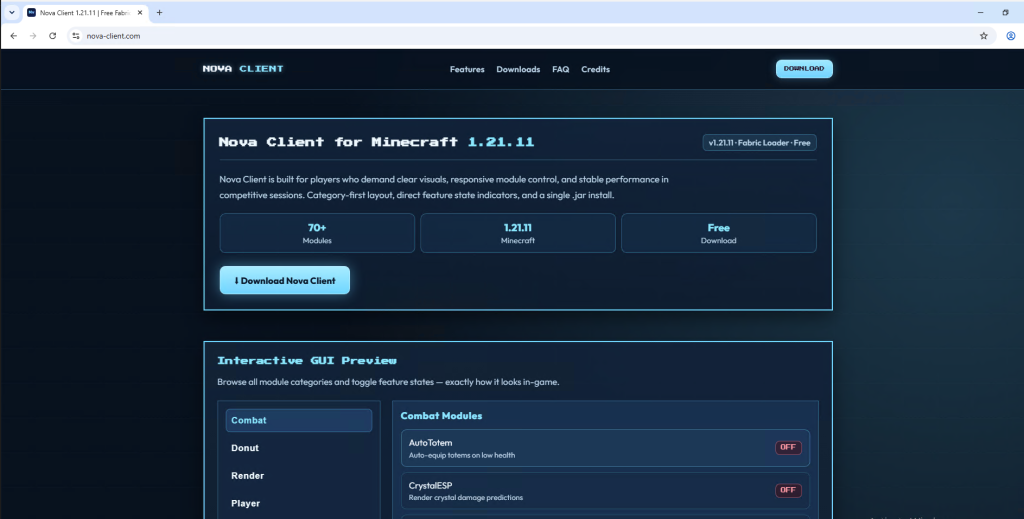Open the Features nav link

coord(467,69)
